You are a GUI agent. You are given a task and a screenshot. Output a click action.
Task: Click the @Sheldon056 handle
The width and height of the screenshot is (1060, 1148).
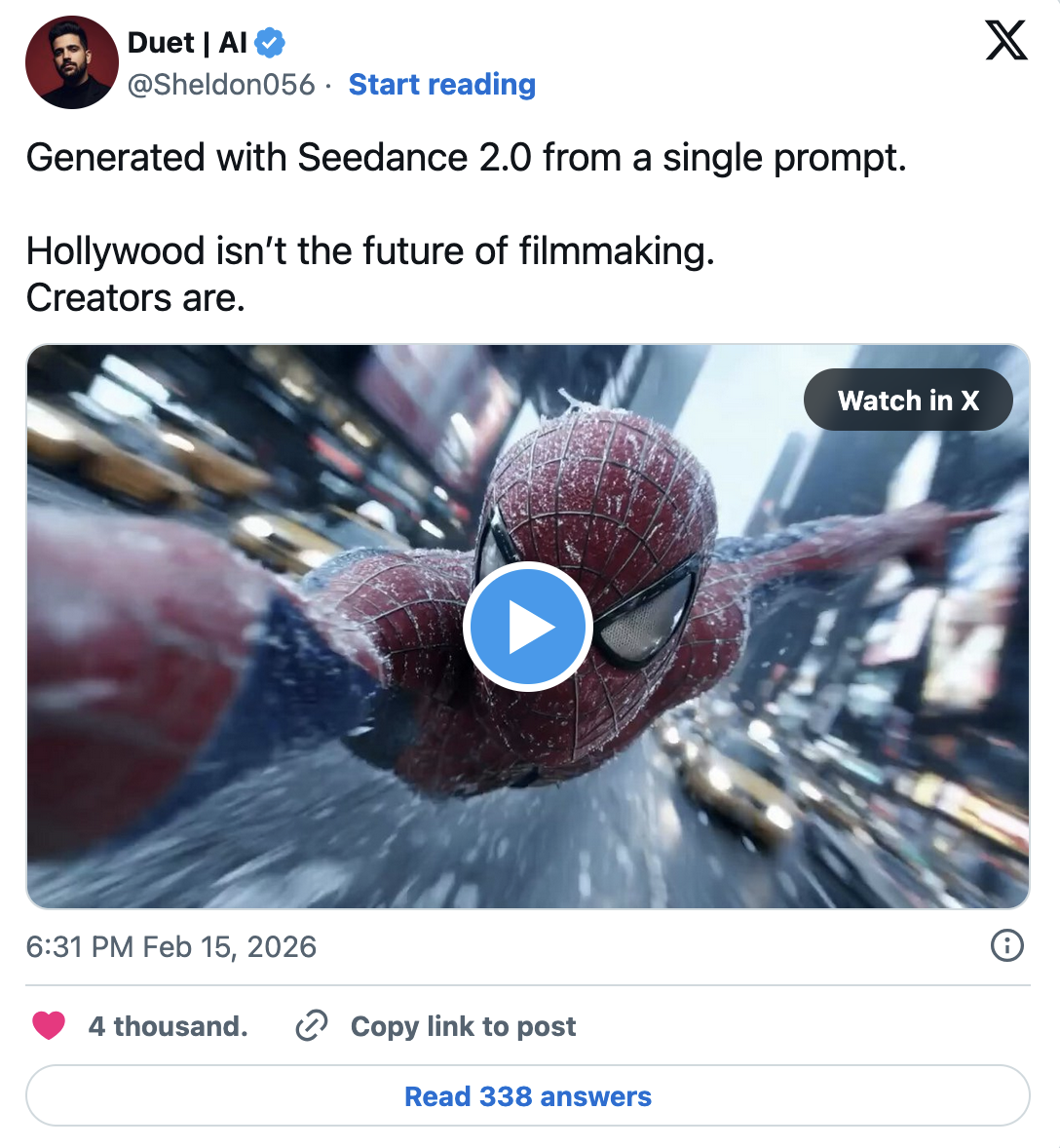coord(223,86)
